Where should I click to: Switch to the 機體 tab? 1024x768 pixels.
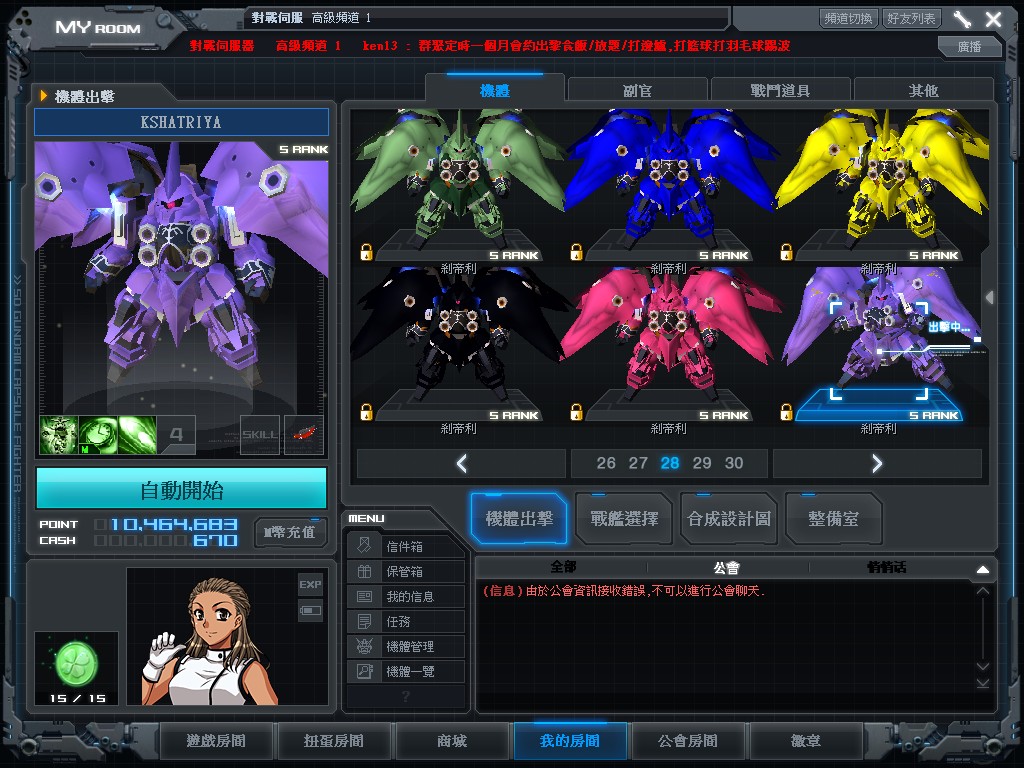coord(494,90)
